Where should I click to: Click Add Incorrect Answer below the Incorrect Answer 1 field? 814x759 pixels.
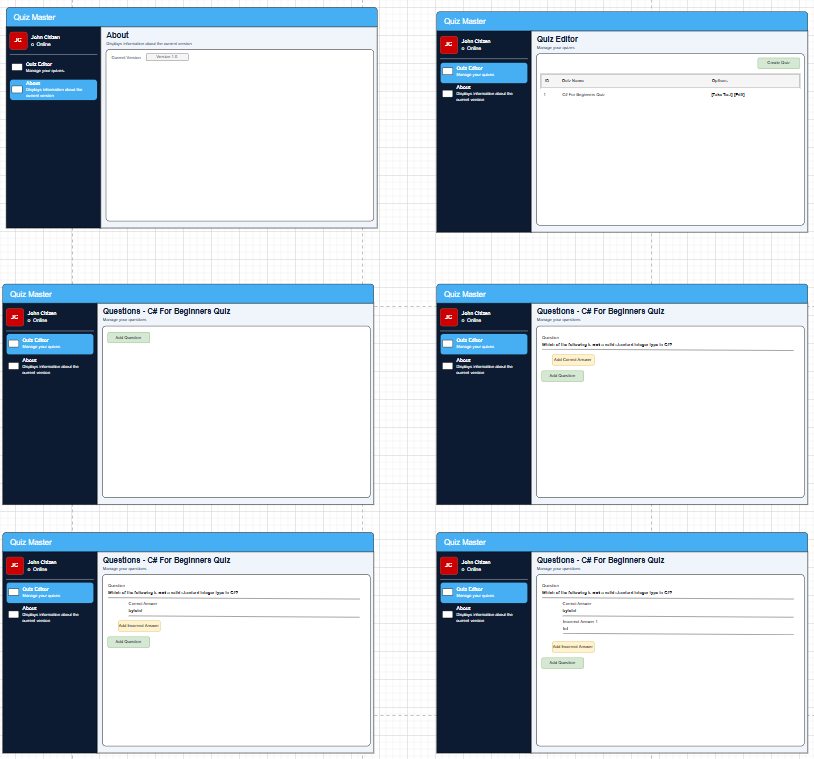(x=573, y=647)
